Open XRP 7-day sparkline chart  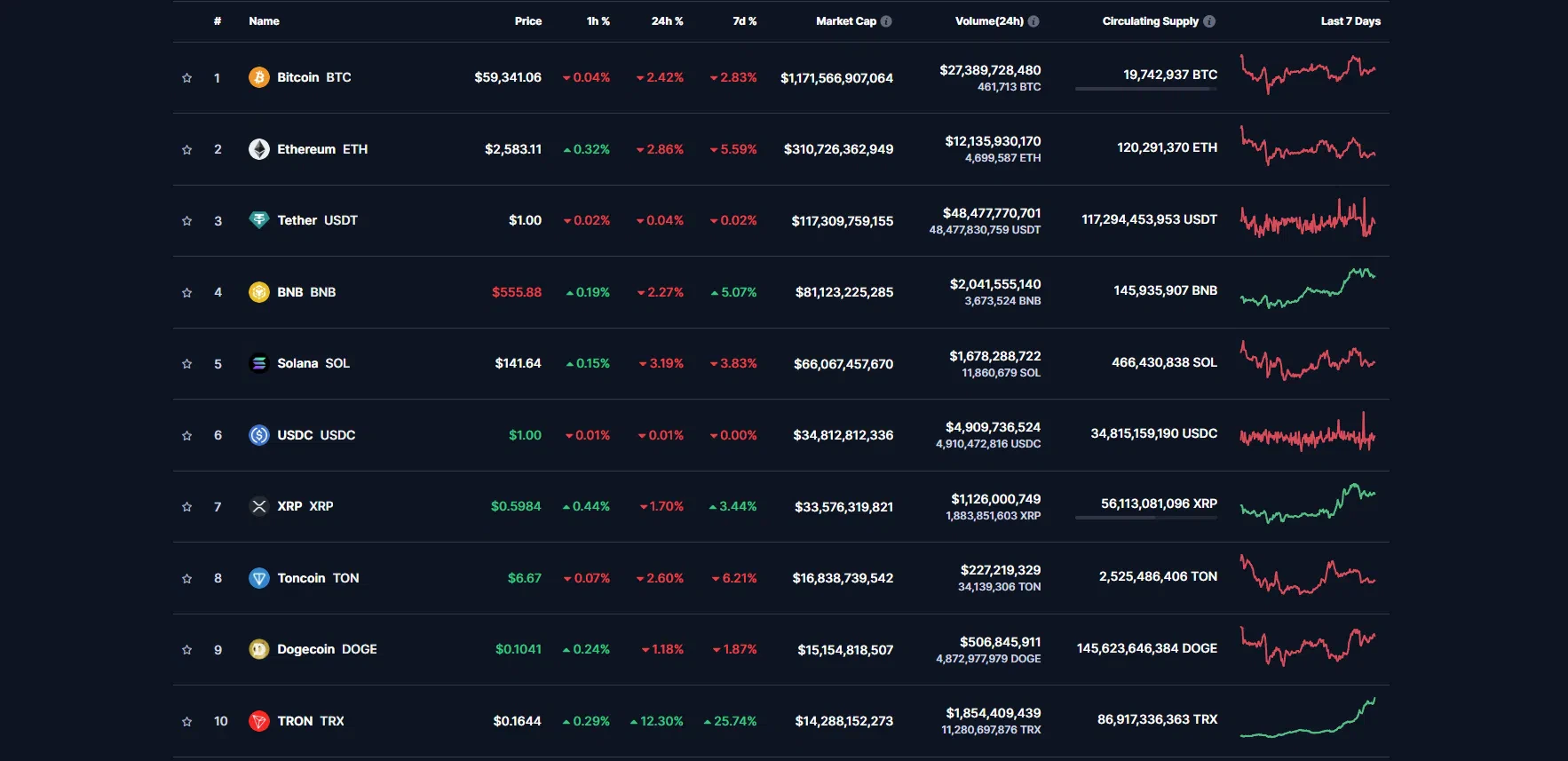tap(1308, 503)
